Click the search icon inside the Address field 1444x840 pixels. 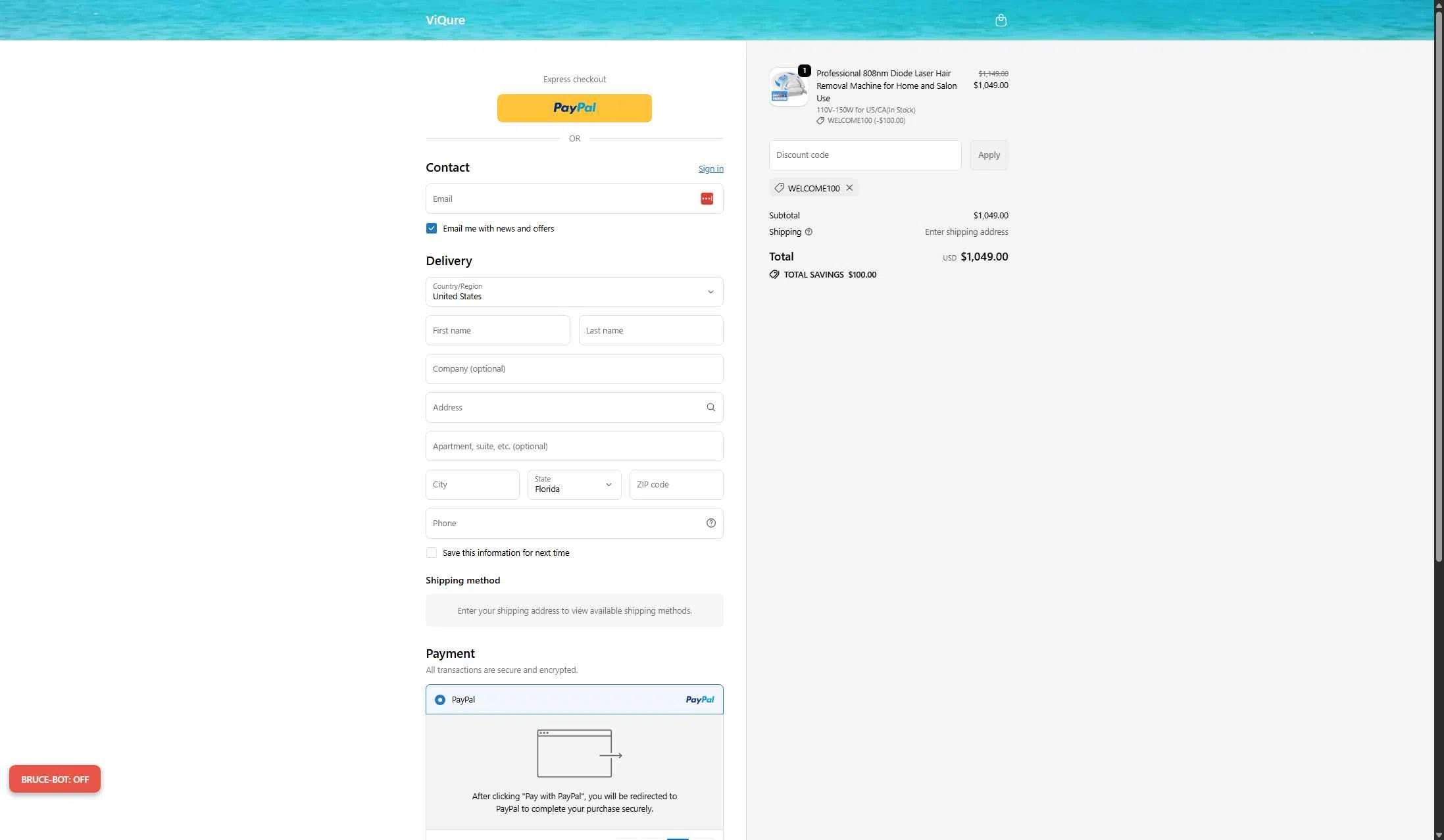[x=710, y=407]
